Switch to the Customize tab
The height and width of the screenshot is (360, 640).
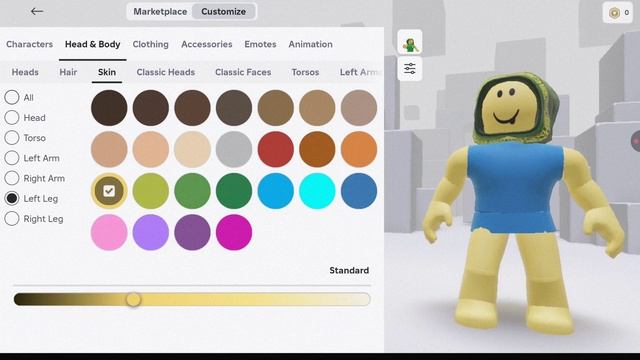coord(224,11)
